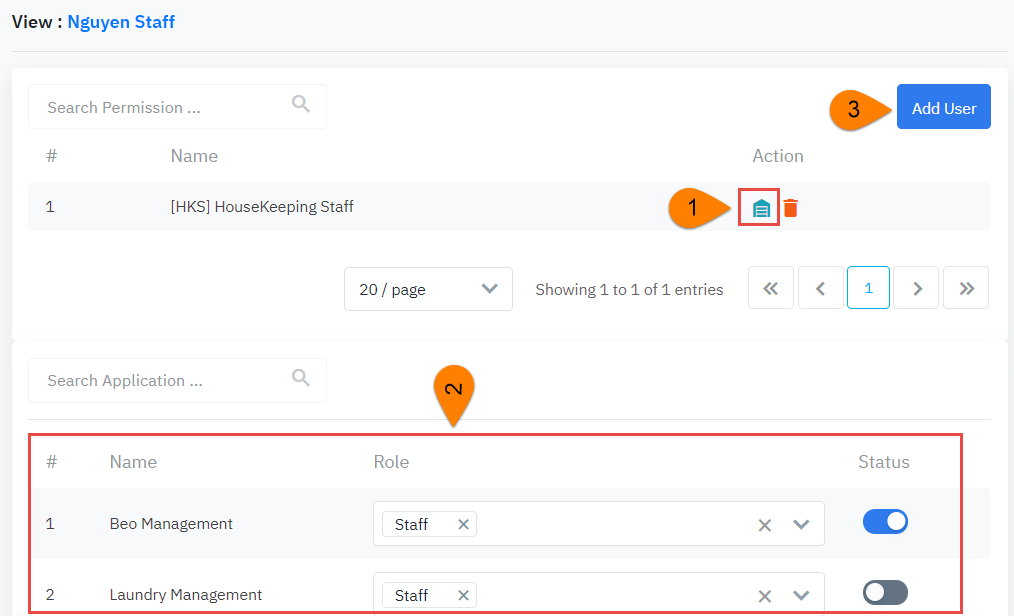Image resolution: width=1014 pixels, height=616 pixels.
Task: Remove Staff tag from Laundry Management role
Action: tap(463, 595)
